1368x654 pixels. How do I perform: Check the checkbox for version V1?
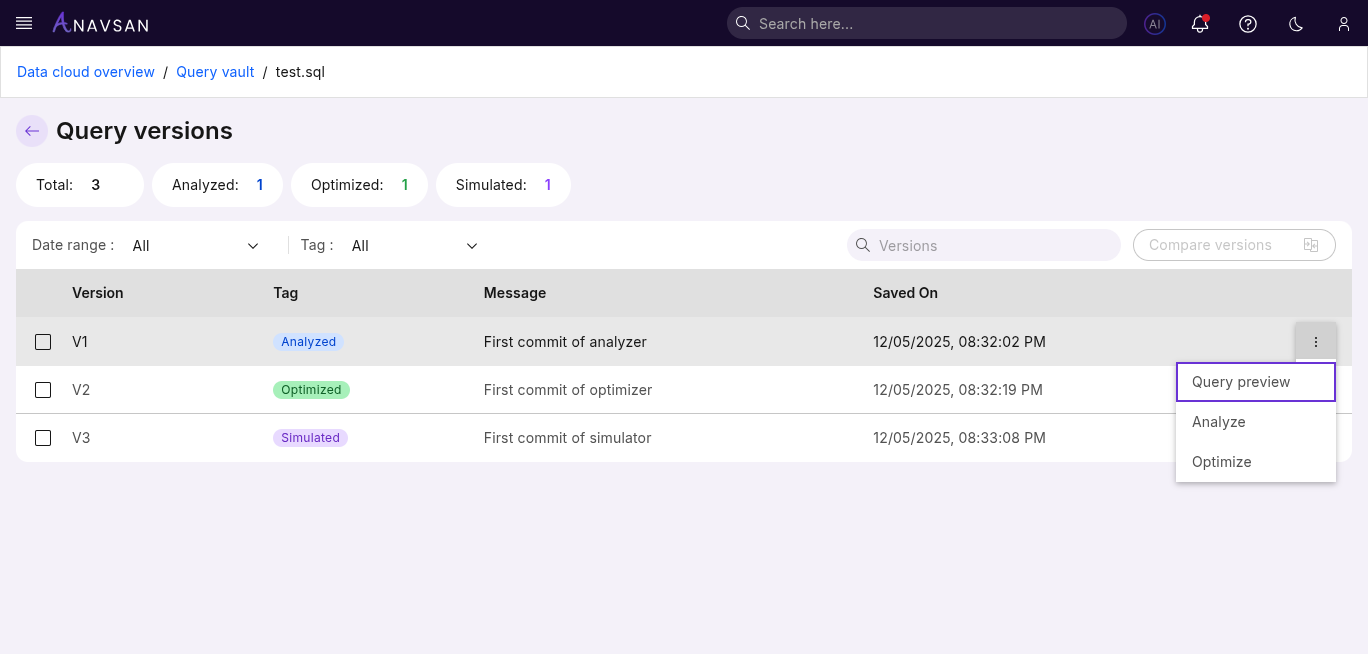pos(43,341)
